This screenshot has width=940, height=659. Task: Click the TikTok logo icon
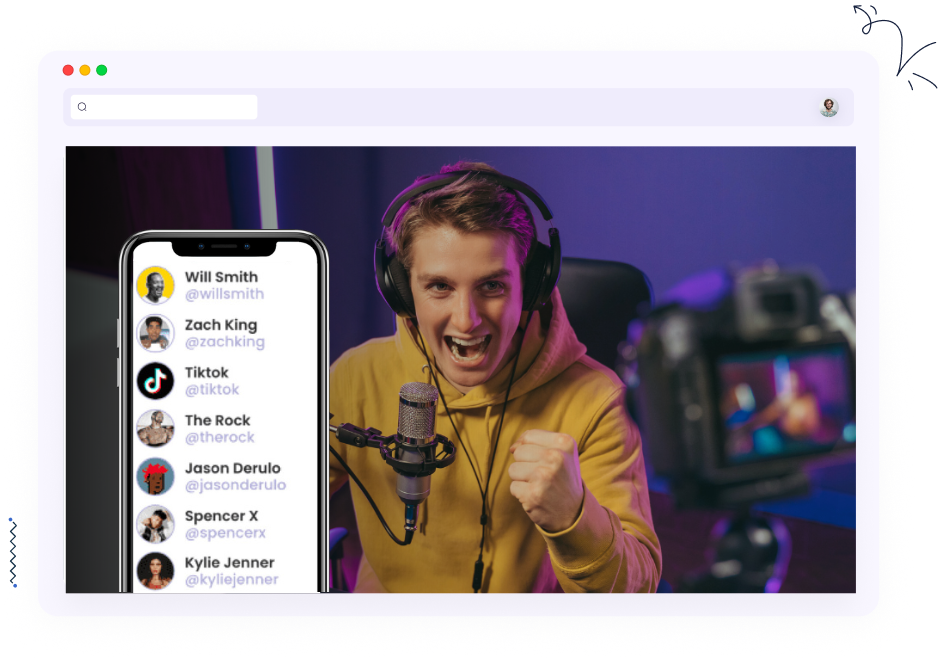click(156, 381)
